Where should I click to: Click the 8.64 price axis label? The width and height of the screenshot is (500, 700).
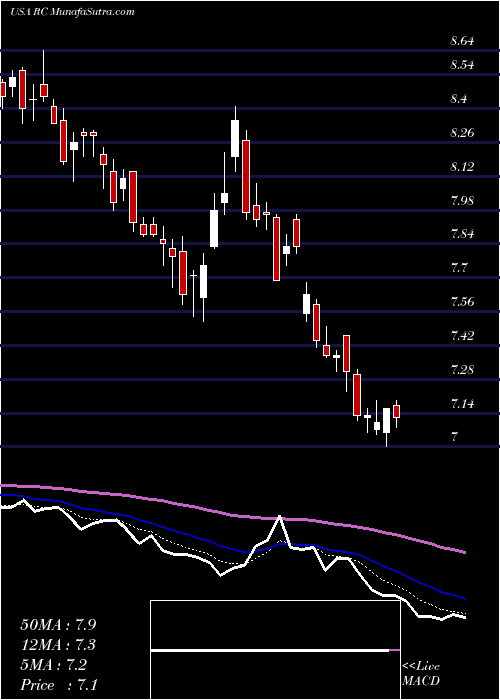coord(462,42)
